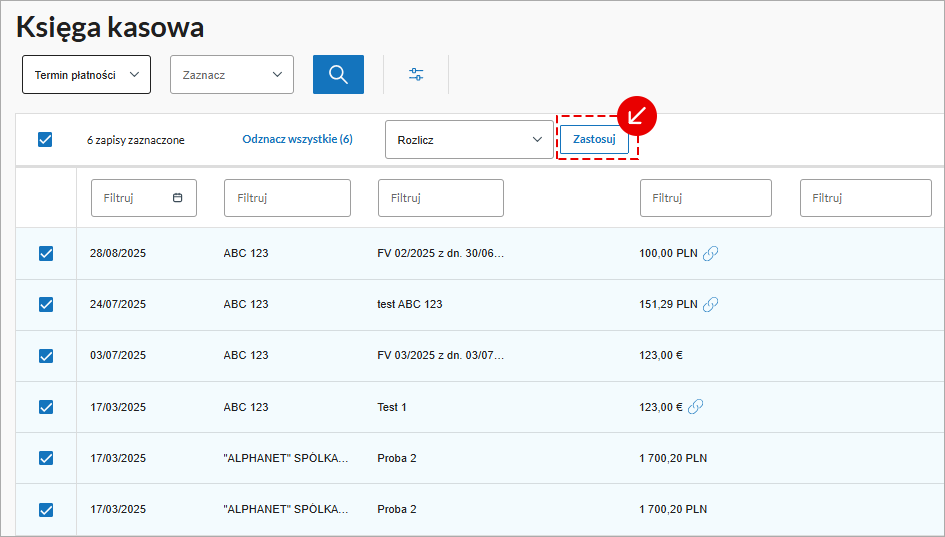Click the test ABC 123 description cell
This screenshot has height=537, width=945.
pyautogui.click(x=410, y=304)
